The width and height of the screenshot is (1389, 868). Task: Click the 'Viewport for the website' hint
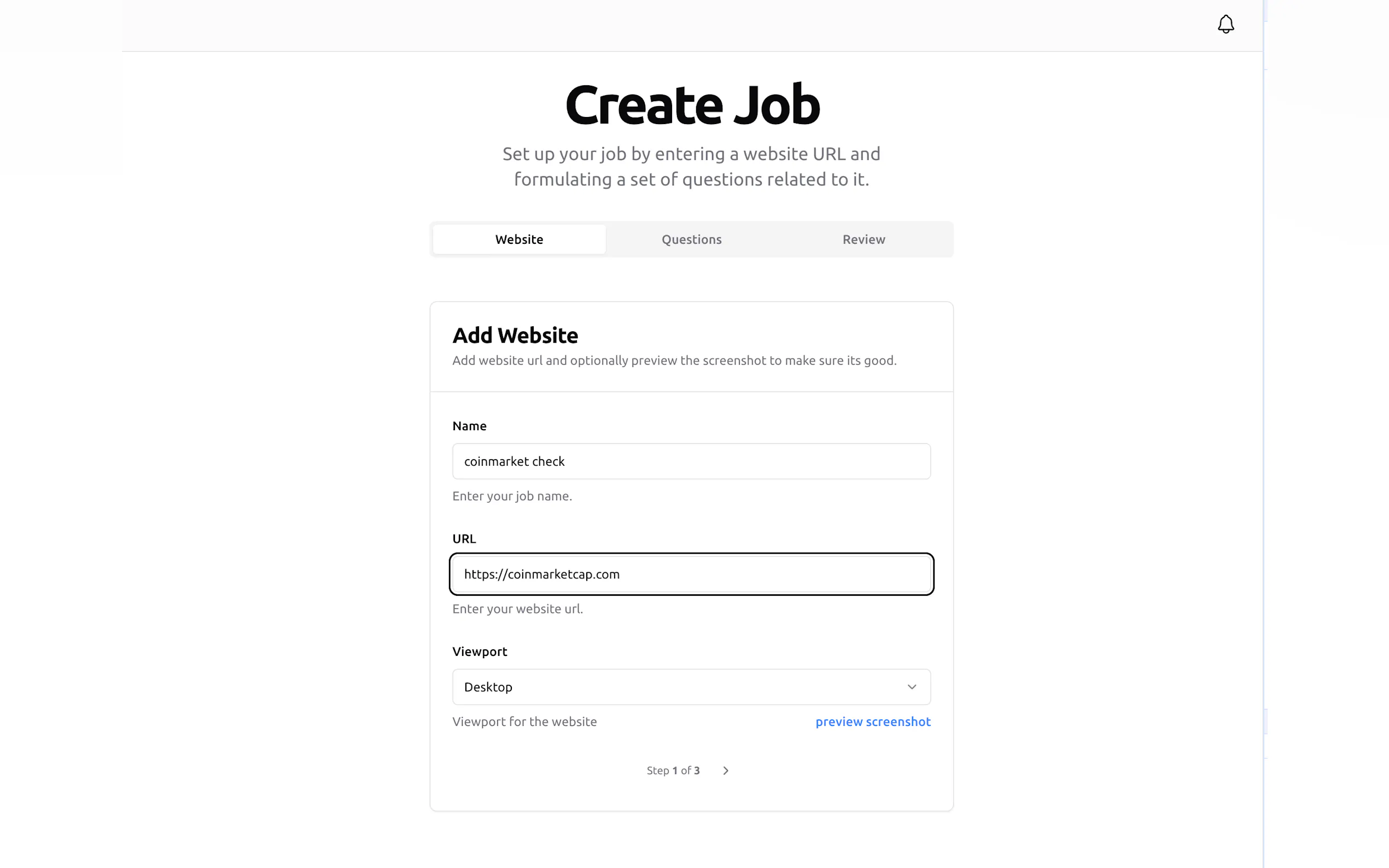coord(524,722)
